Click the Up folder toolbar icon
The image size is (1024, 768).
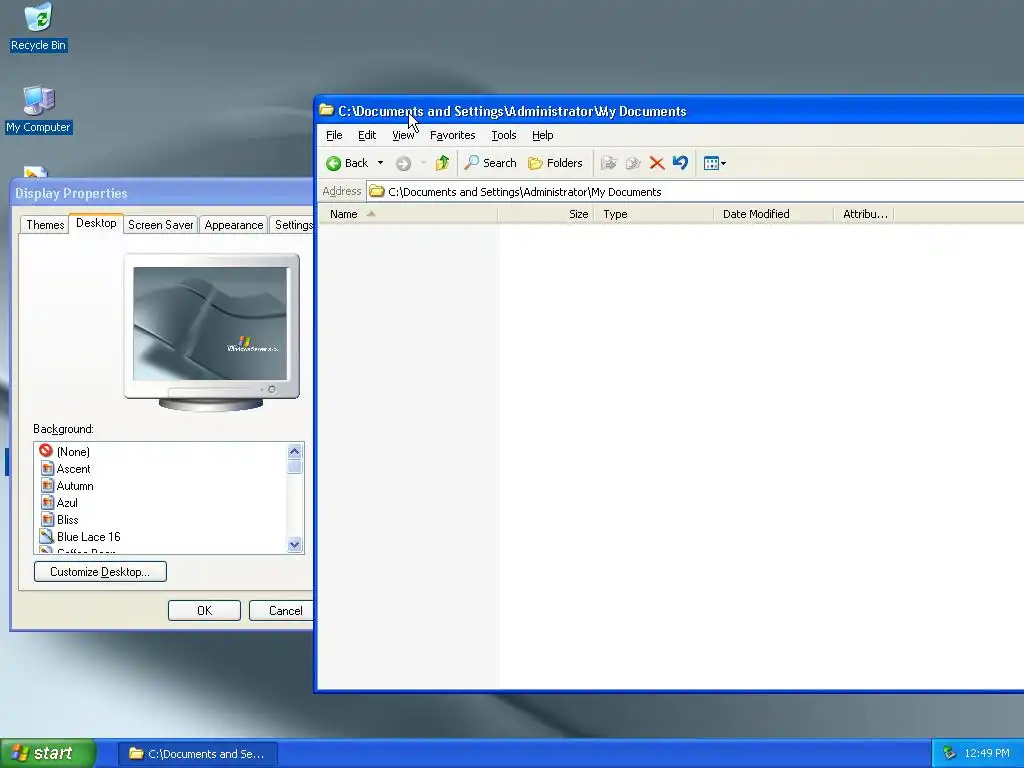(x=442, y=163)
